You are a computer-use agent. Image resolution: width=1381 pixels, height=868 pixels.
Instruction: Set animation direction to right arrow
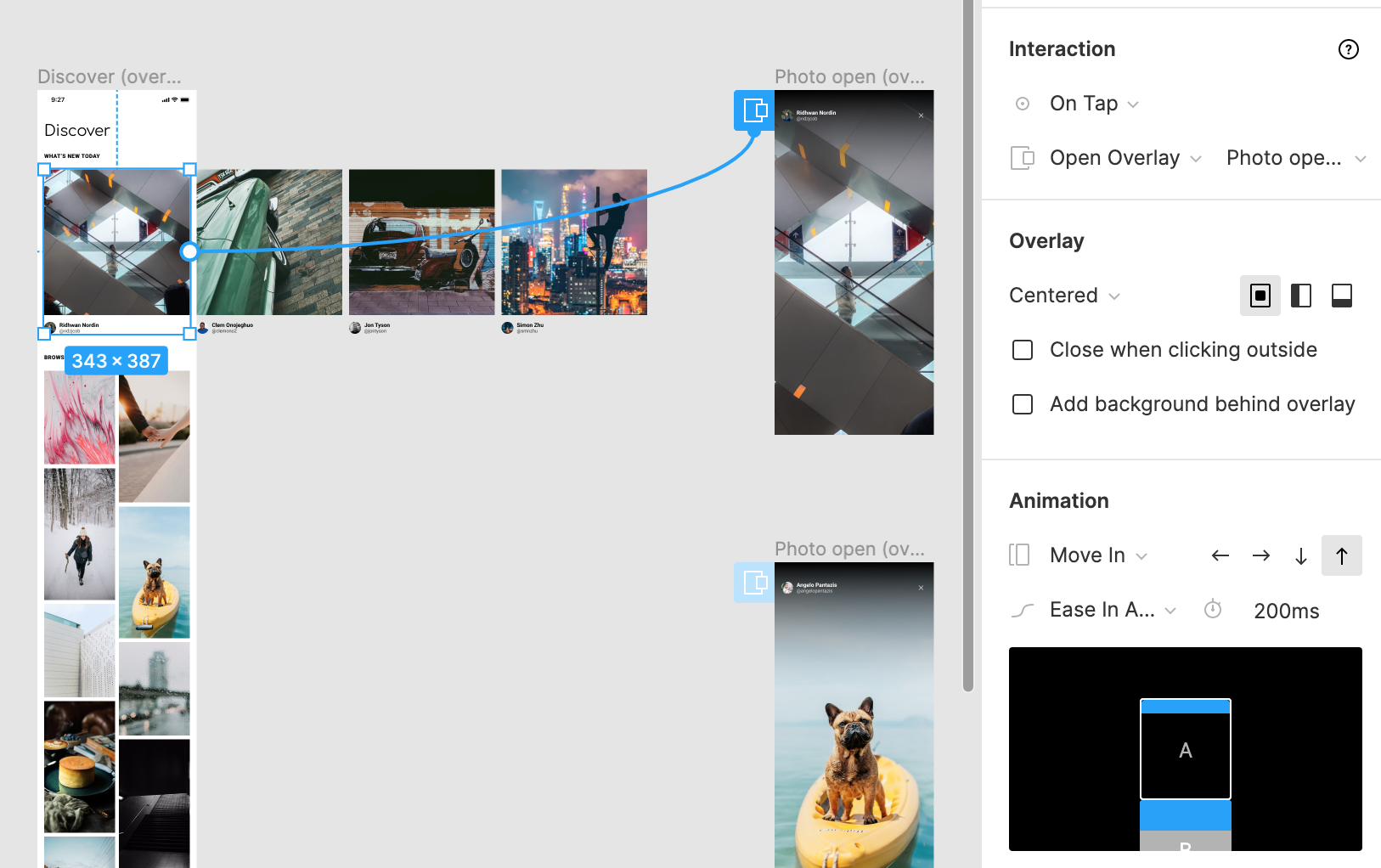click(1260, 555)
